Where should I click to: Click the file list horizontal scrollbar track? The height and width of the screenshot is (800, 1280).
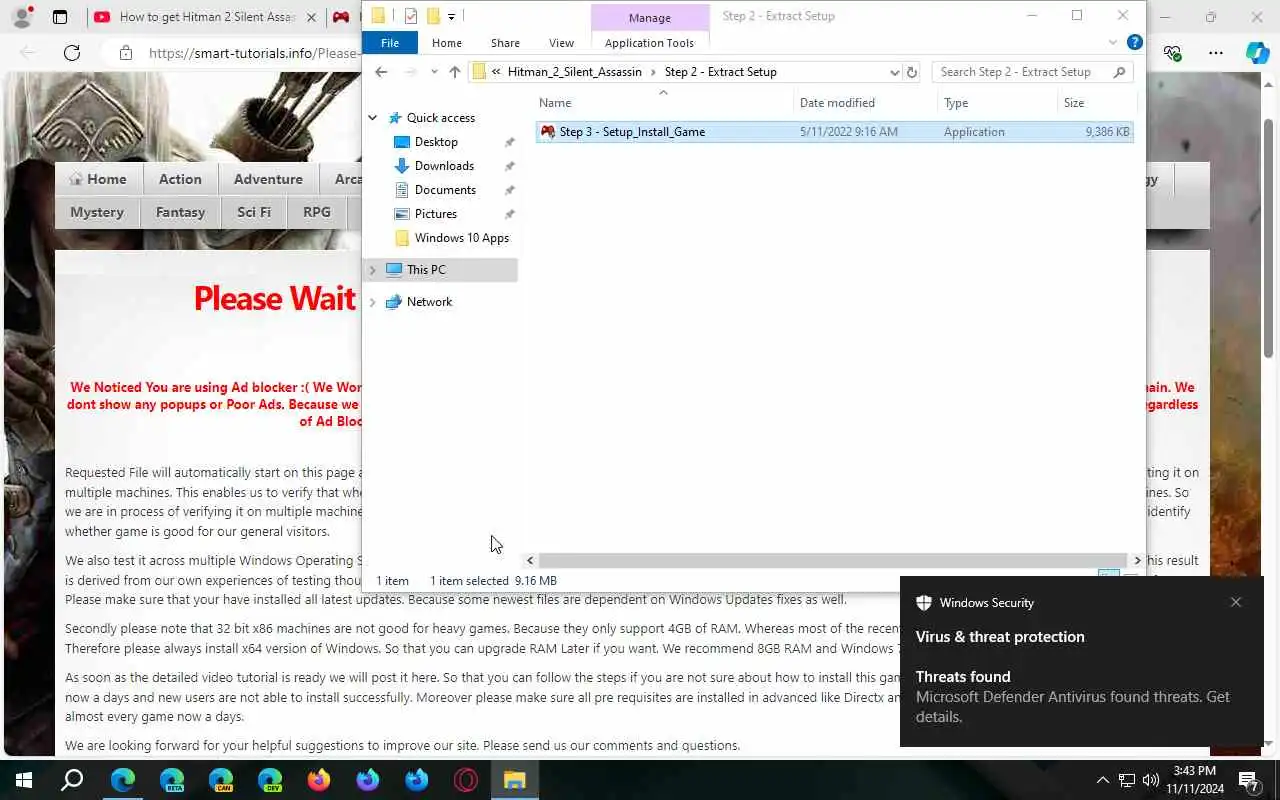coord(833,561)
